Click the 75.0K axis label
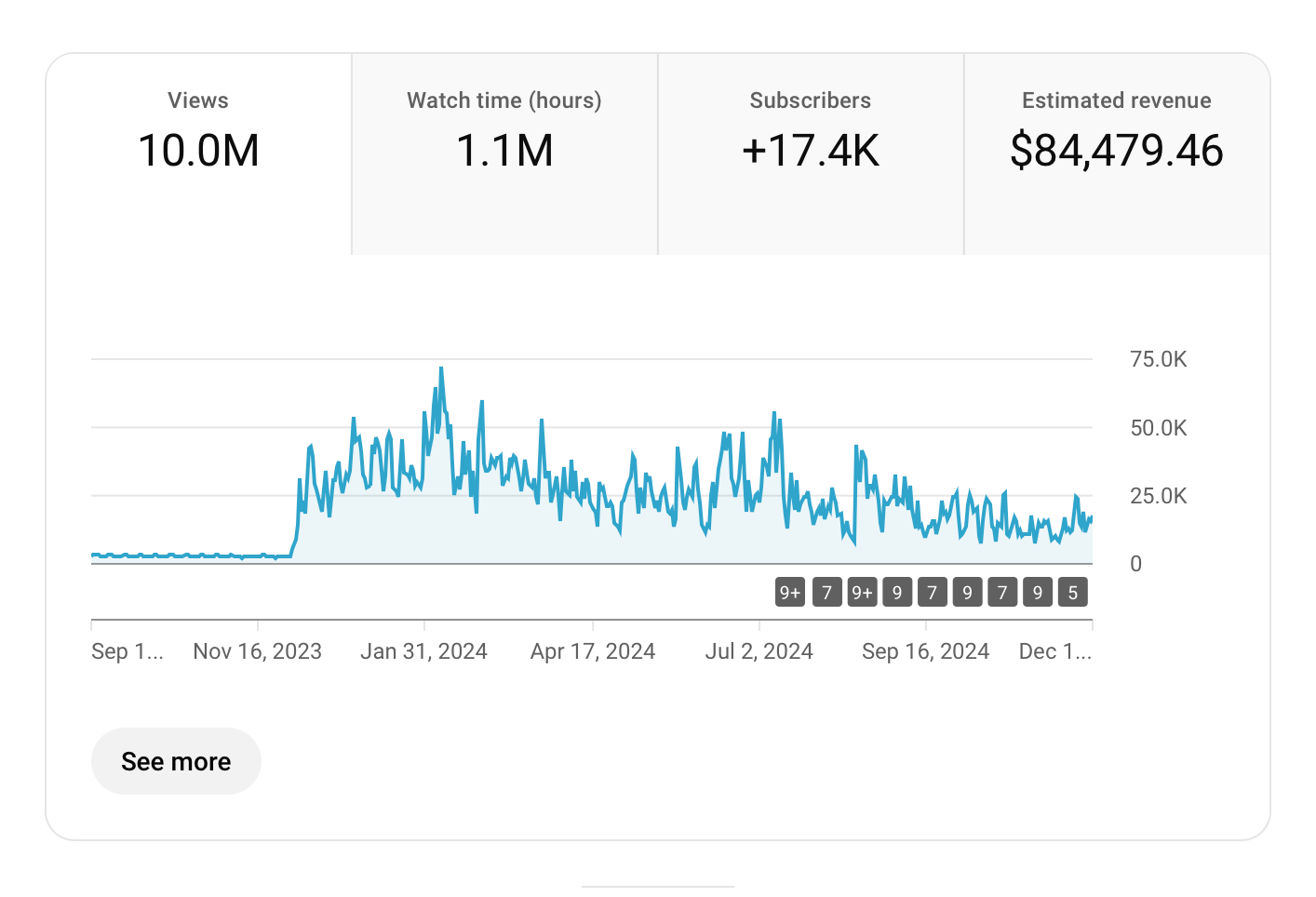 click(x=1158, y=359)
